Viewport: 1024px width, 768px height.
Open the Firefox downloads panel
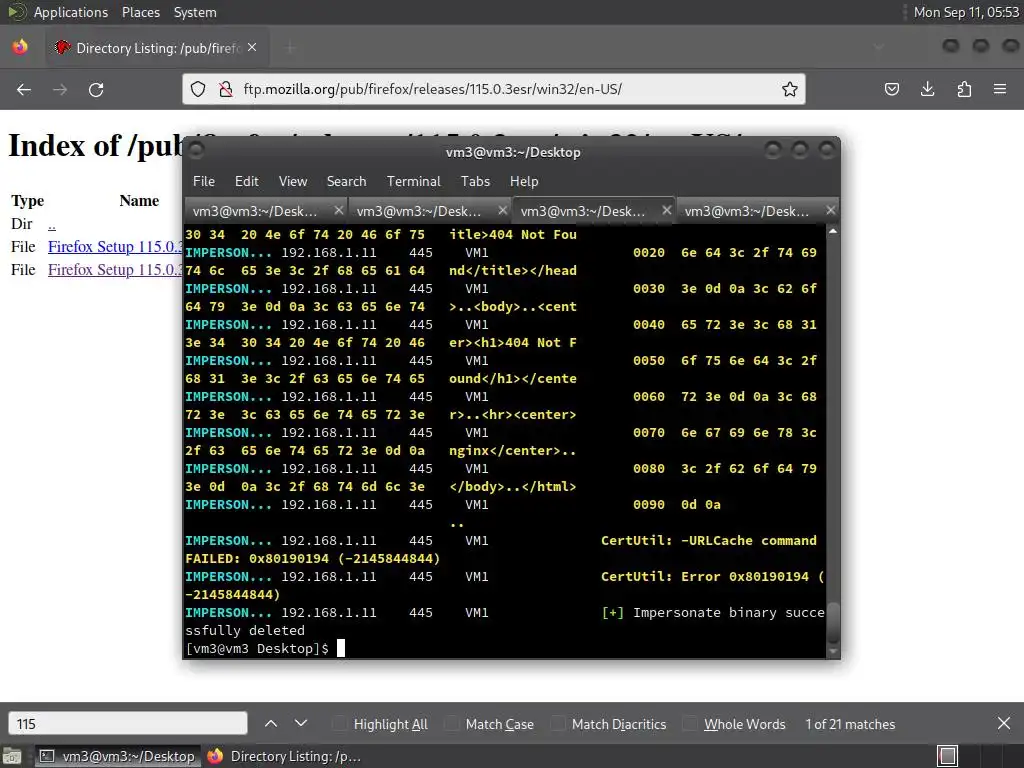coord(927,89)
